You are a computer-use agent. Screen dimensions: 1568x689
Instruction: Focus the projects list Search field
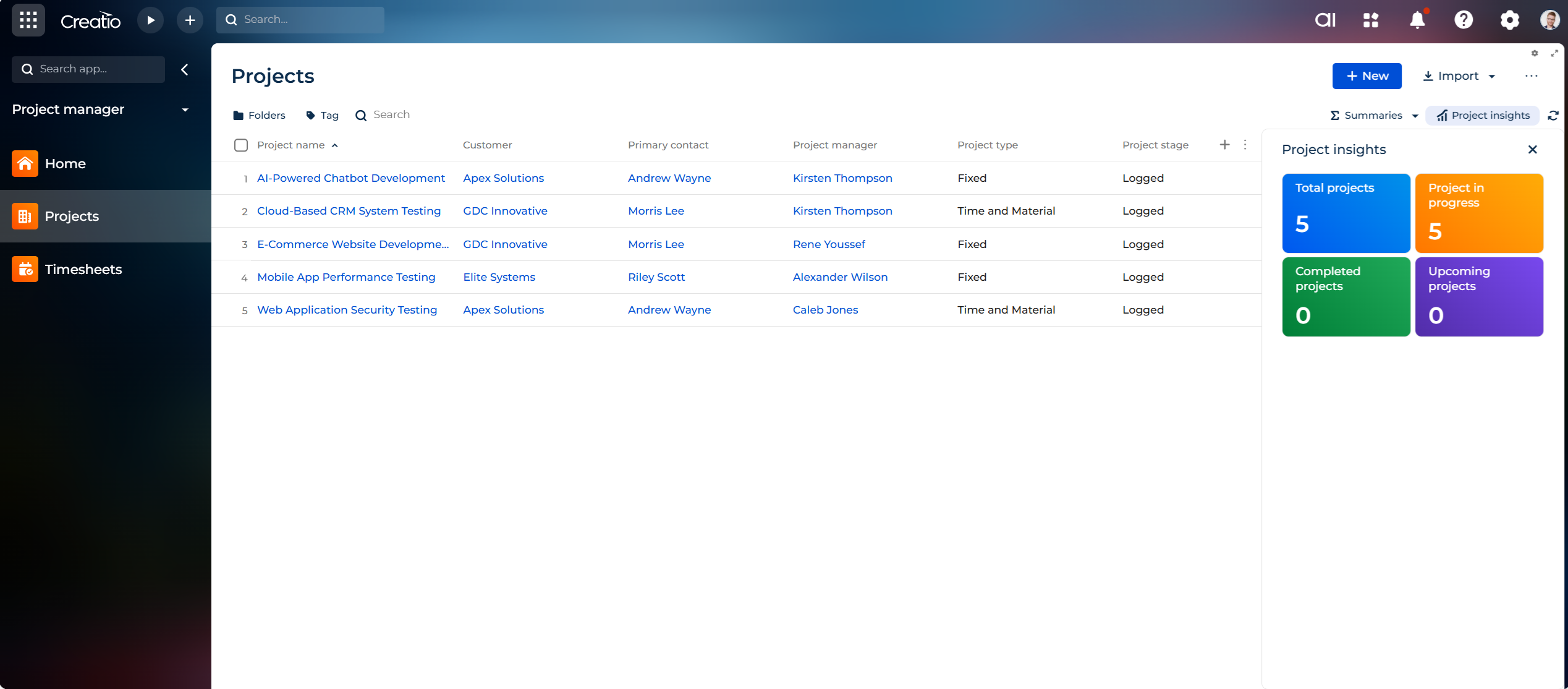point(391,115)
